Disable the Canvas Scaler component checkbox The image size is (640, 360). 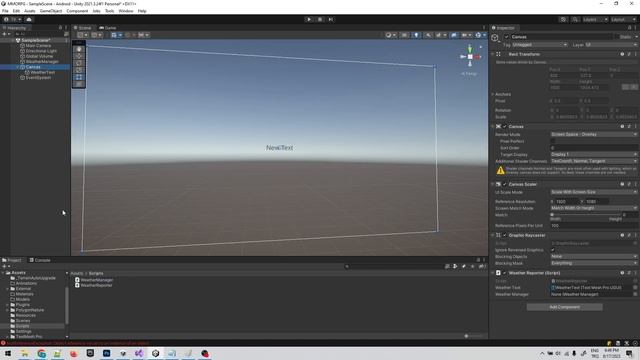pyautogui.click(x=504, y=184)
